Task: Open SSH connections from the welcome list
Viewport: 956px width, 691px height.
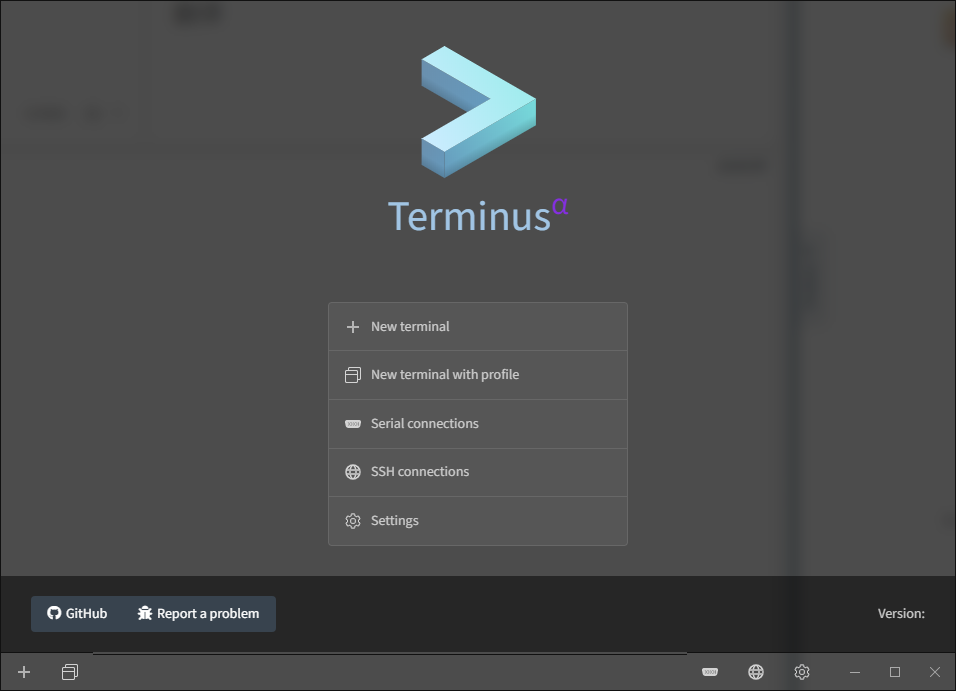Action: (x=477, y=472)
